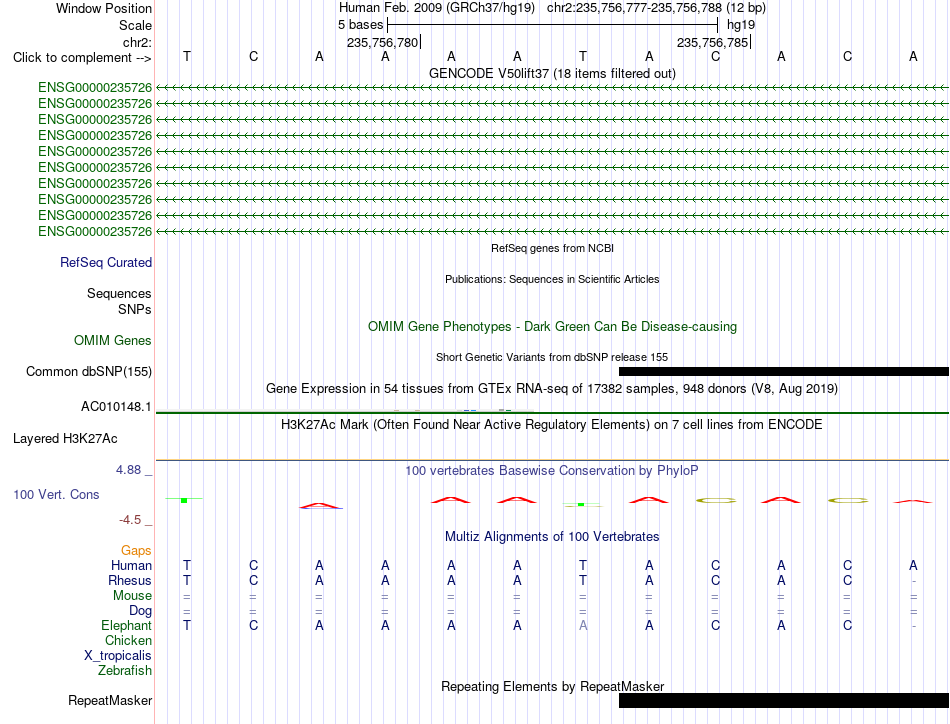Select the Chicken alignment row label
Viewport: 950px width, 724px height.
click(x=128, y=640)
